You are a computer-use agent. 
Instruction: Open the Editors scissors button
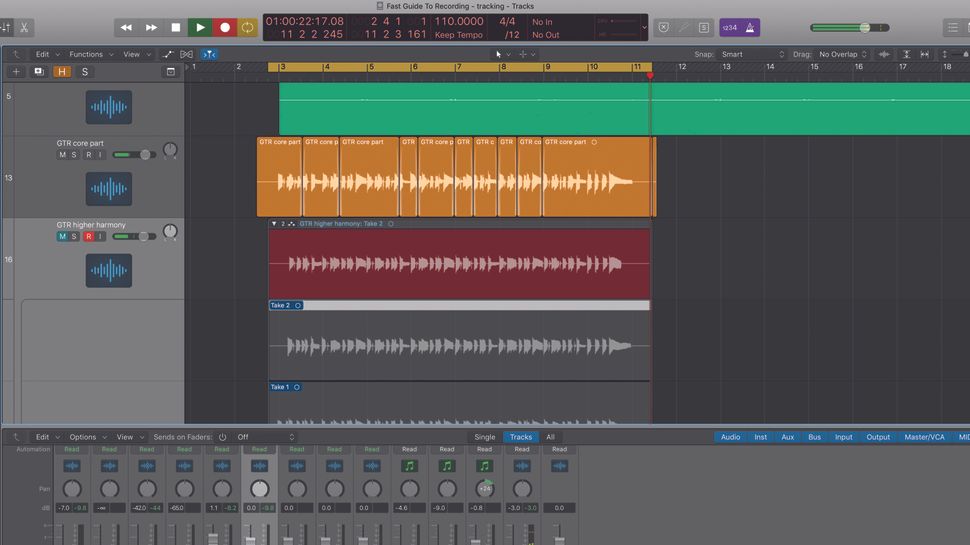[x=24, y=27]
